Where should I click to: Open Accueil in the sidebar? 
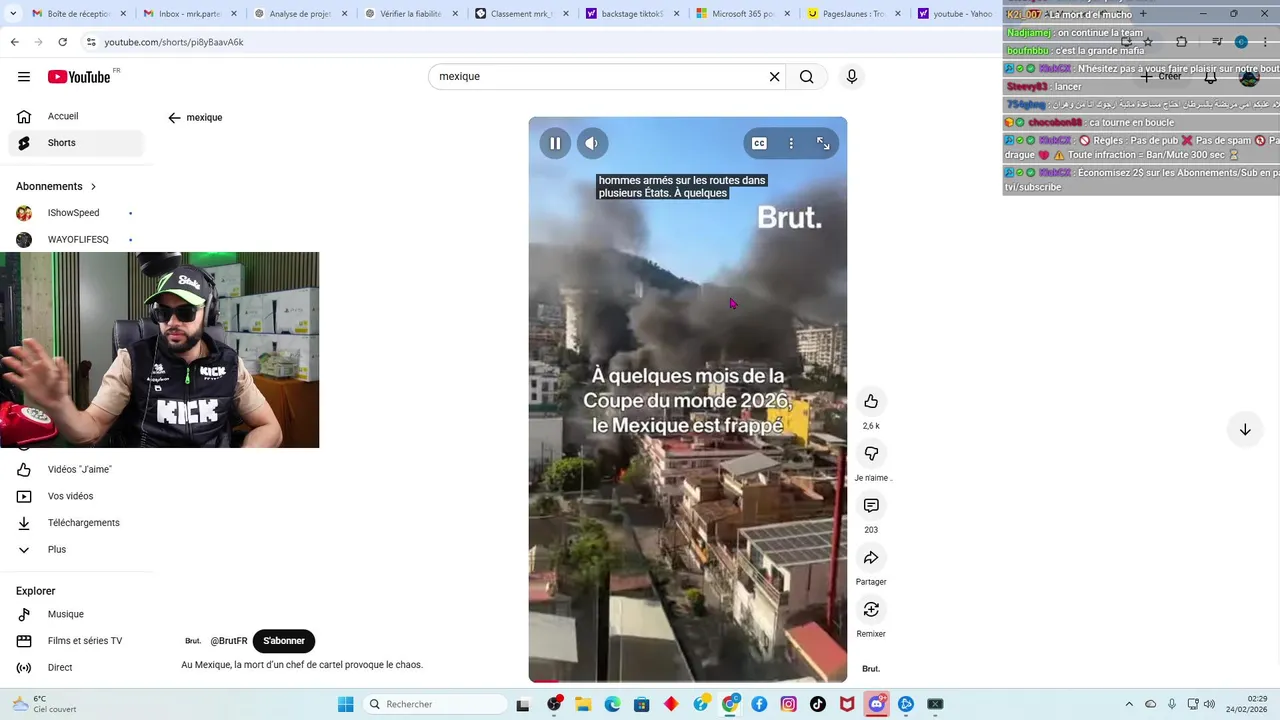tap(76, 116)
